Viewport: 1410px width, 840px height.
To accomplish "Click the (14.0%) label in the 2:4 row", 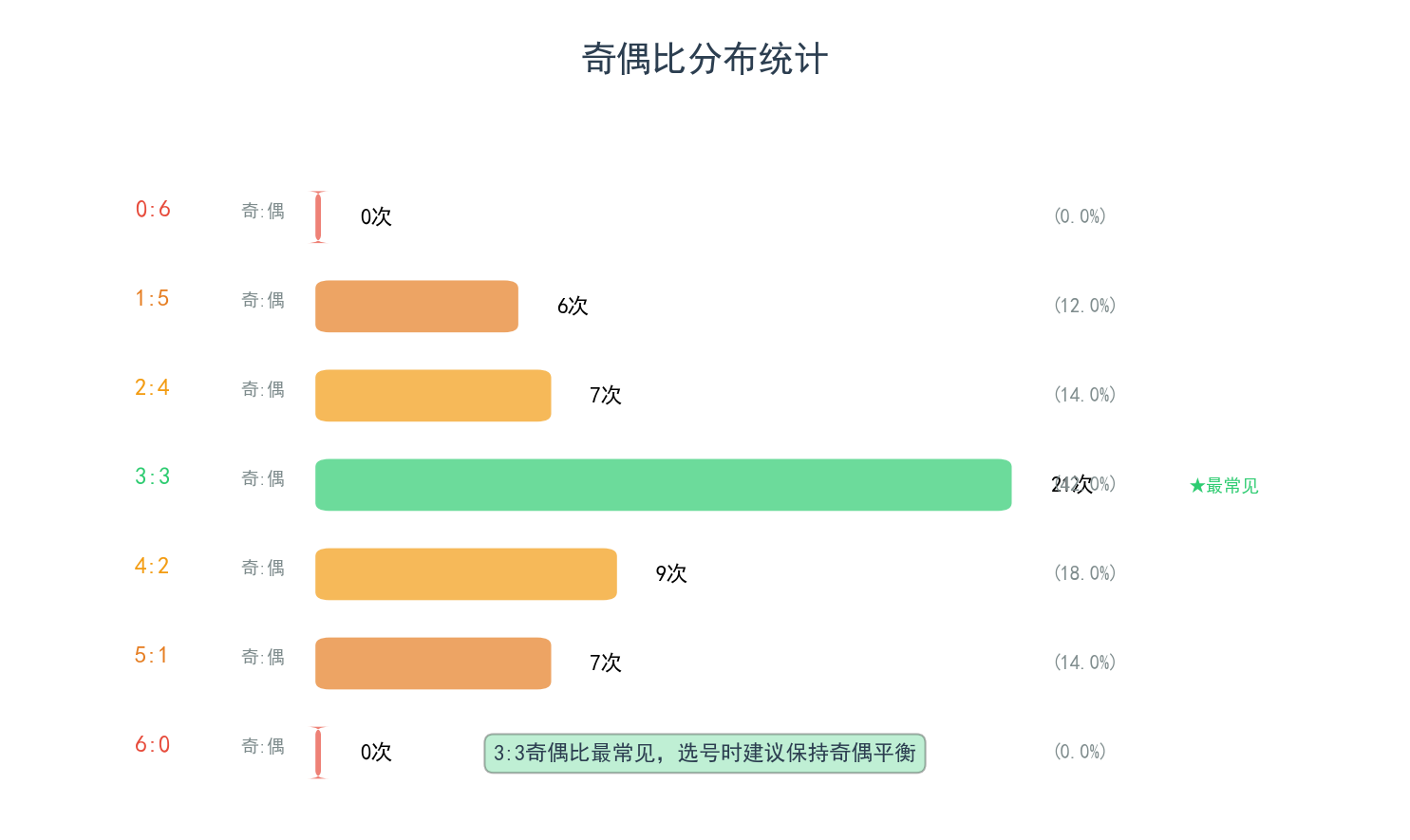I will tap(1084, 395).
